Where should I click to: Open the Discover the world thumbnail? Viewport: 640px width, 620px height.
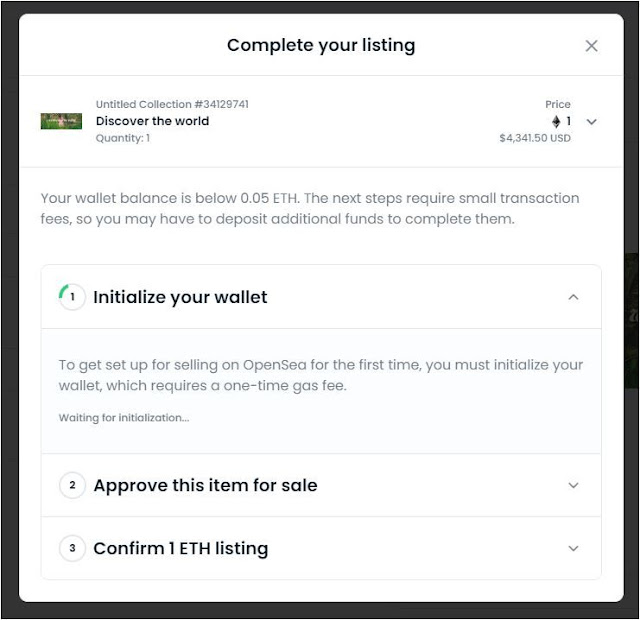(x=61, y=121)
